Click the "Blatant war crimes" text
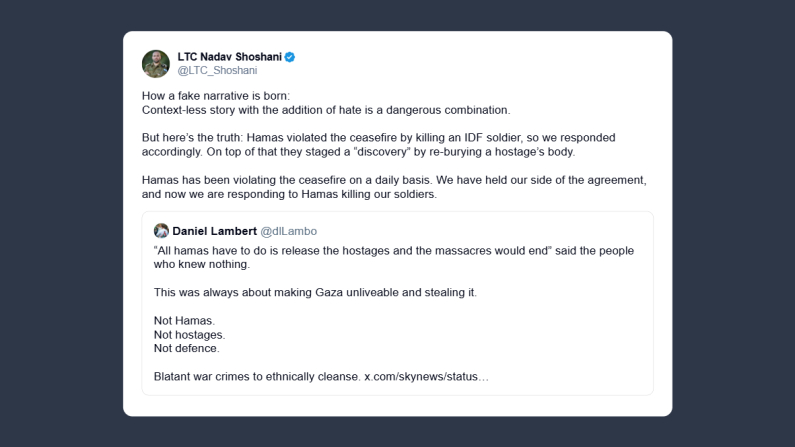This screenshot has height=447, width=795. click(x=256, y=377)
